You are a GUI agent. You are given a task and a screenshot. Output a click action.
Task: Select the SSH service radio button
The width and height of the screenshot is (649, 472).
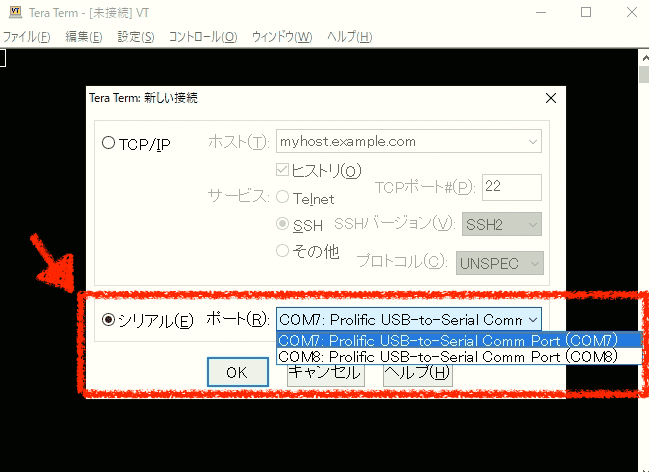tap(282, 224)
